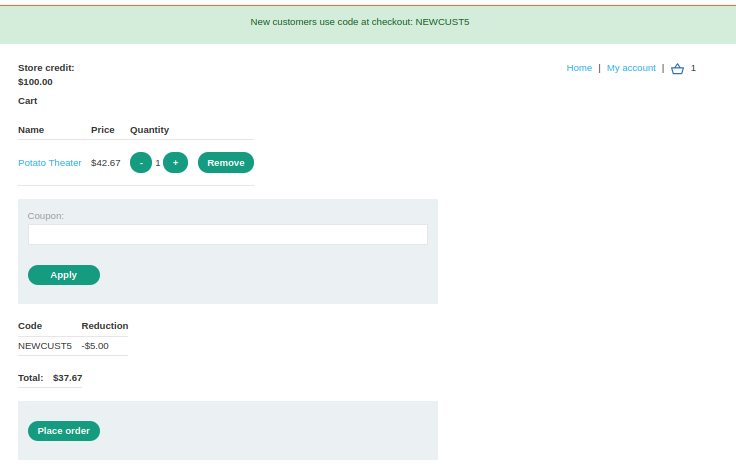Click the Reduction column header
This screenshot has height=476, width=736.
(105, 326)
